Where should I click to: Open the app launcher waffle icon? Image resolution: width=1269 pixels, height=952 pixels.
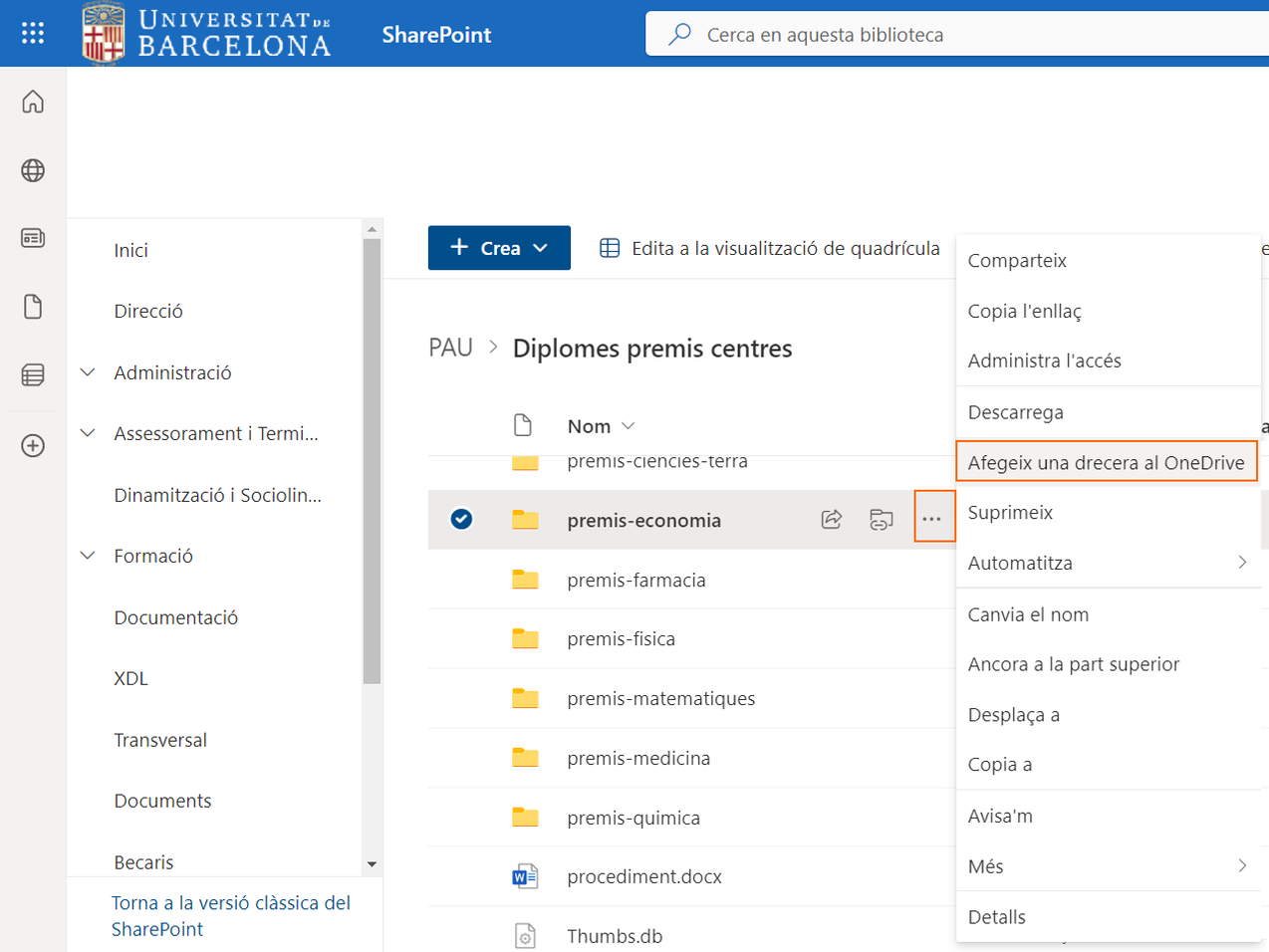pyautogui.click(x=33, y=34)
